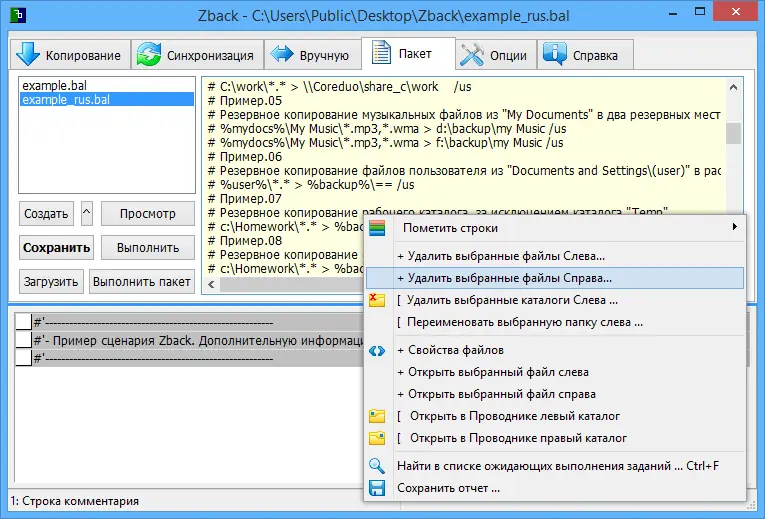
Task: Click the document icon on Пакет tab
Action: tap(381, 53)
